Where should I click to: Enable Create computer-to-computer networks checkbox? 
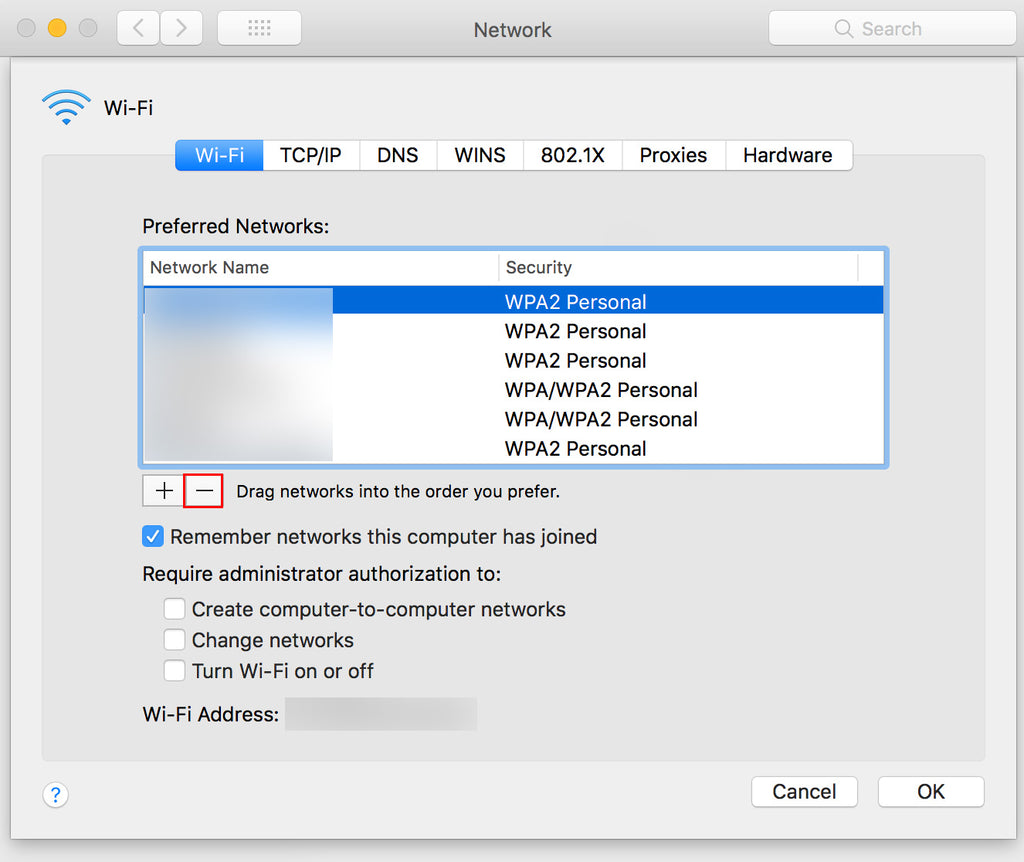[175, 609]
